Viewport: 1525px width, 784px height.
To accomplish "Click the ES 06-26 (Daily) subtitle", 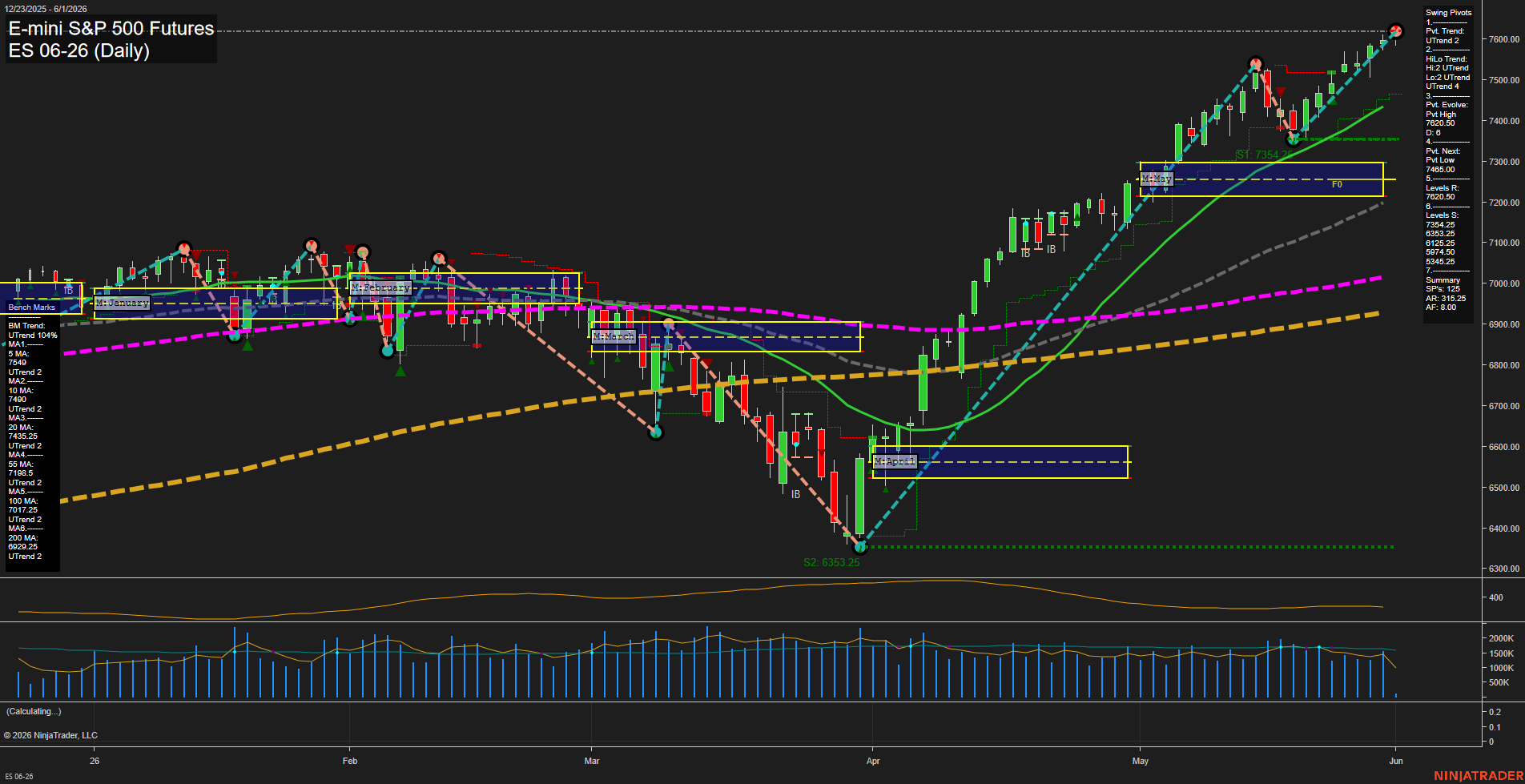I will (x=79, y=51).
